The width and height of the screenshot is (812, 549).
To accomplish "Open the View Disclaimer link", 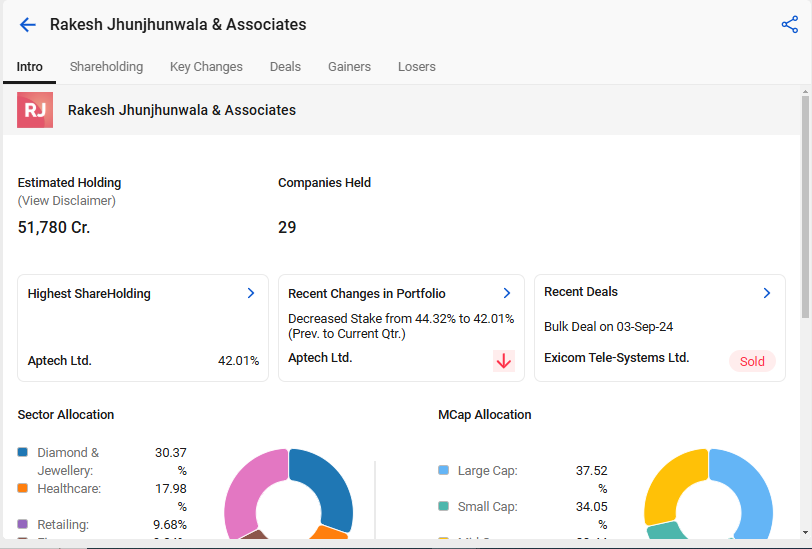I will pos(67,200).
